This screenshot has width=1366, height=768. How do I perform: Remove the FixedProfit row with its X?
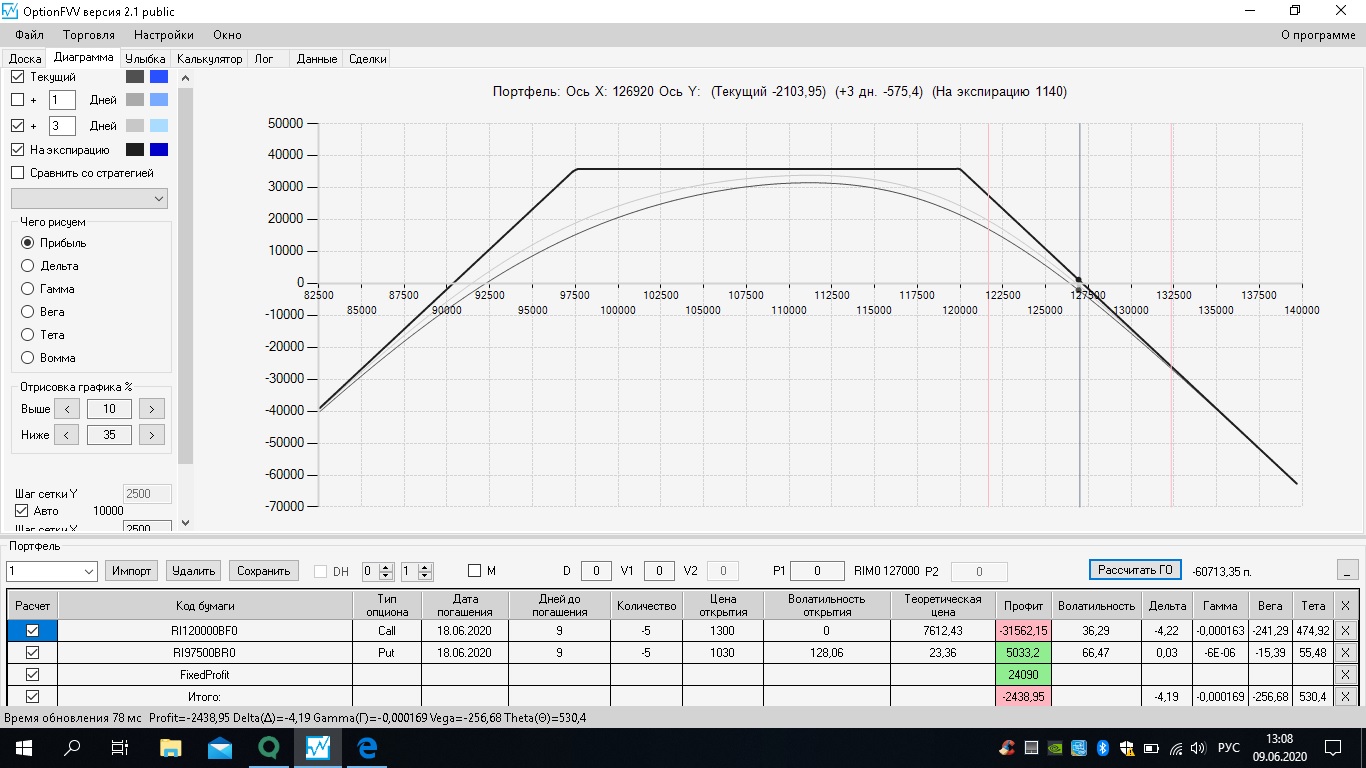1345,675
